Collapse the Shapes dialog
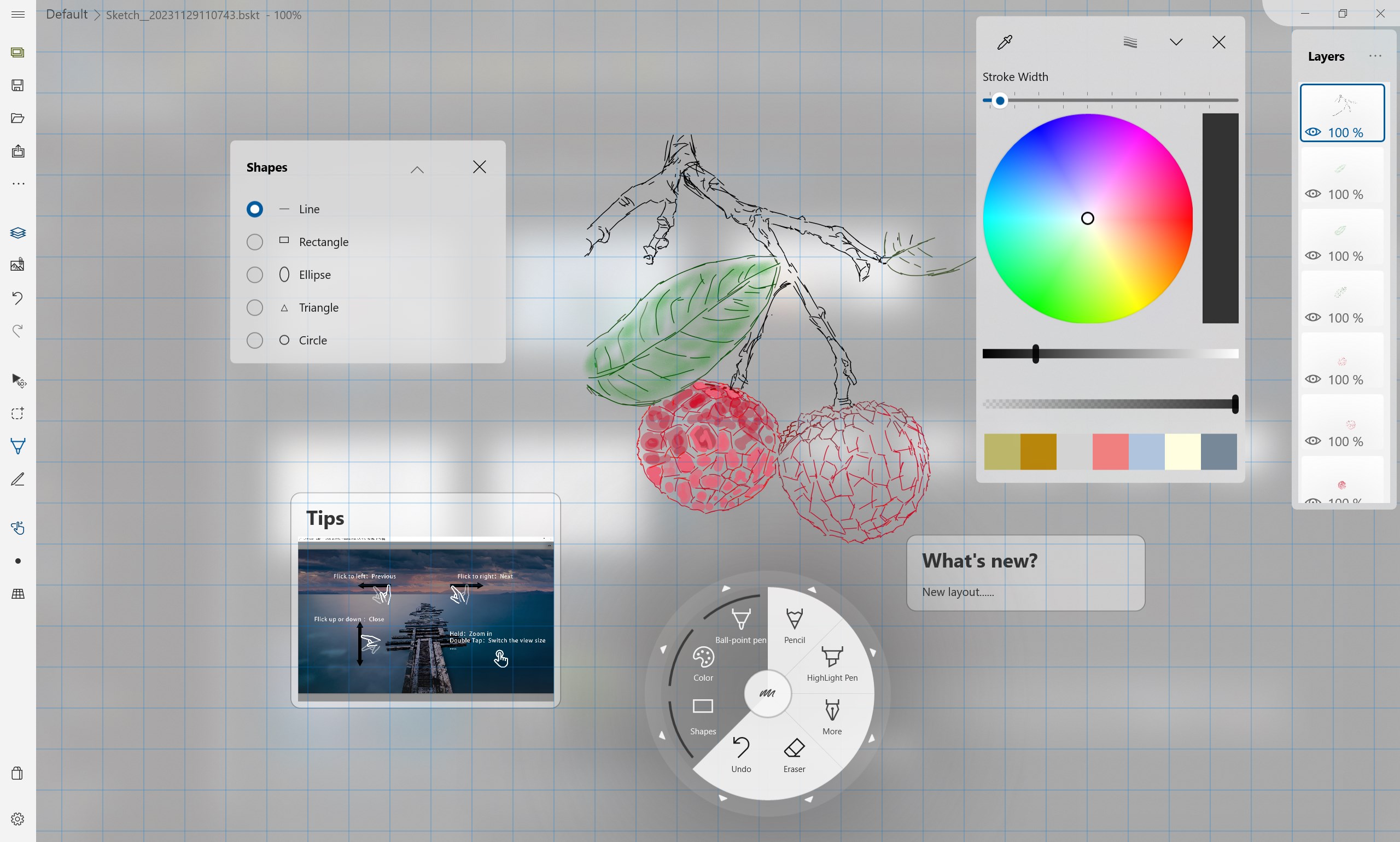Screen dimensions: 1400x842 click(x=417, y=169)
